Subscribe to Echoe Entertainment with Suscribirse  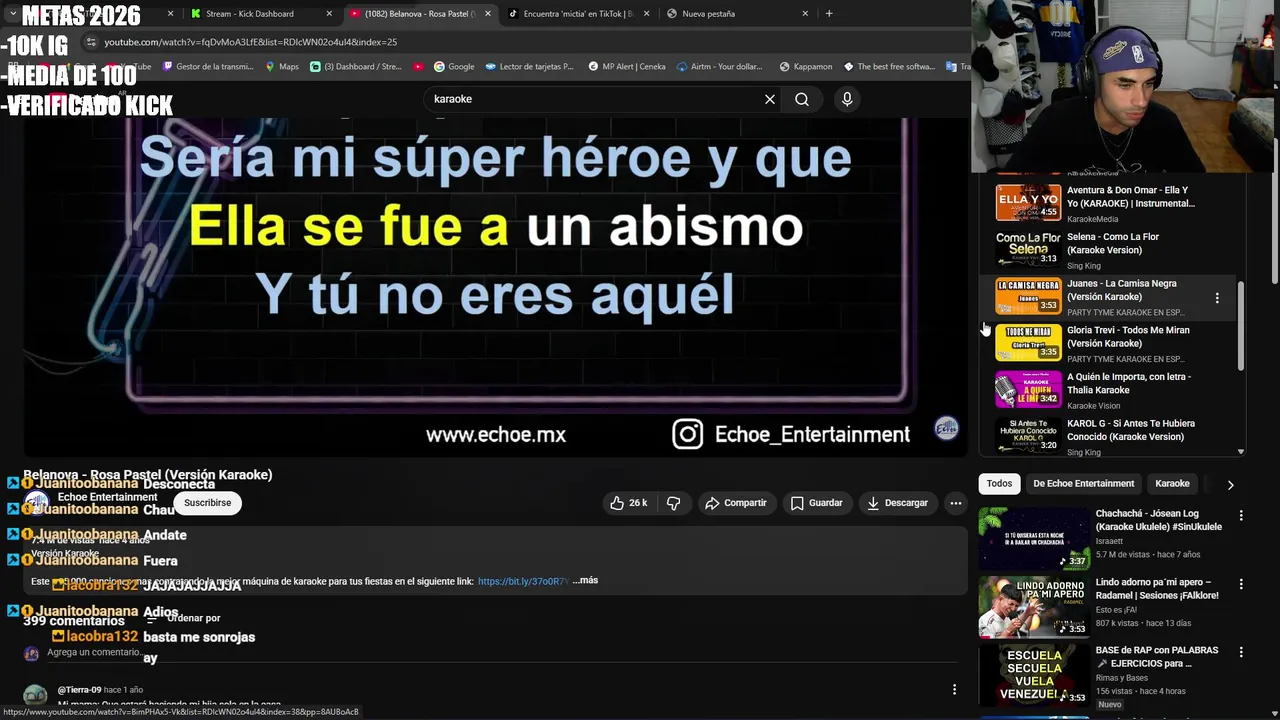pos(207,503)
